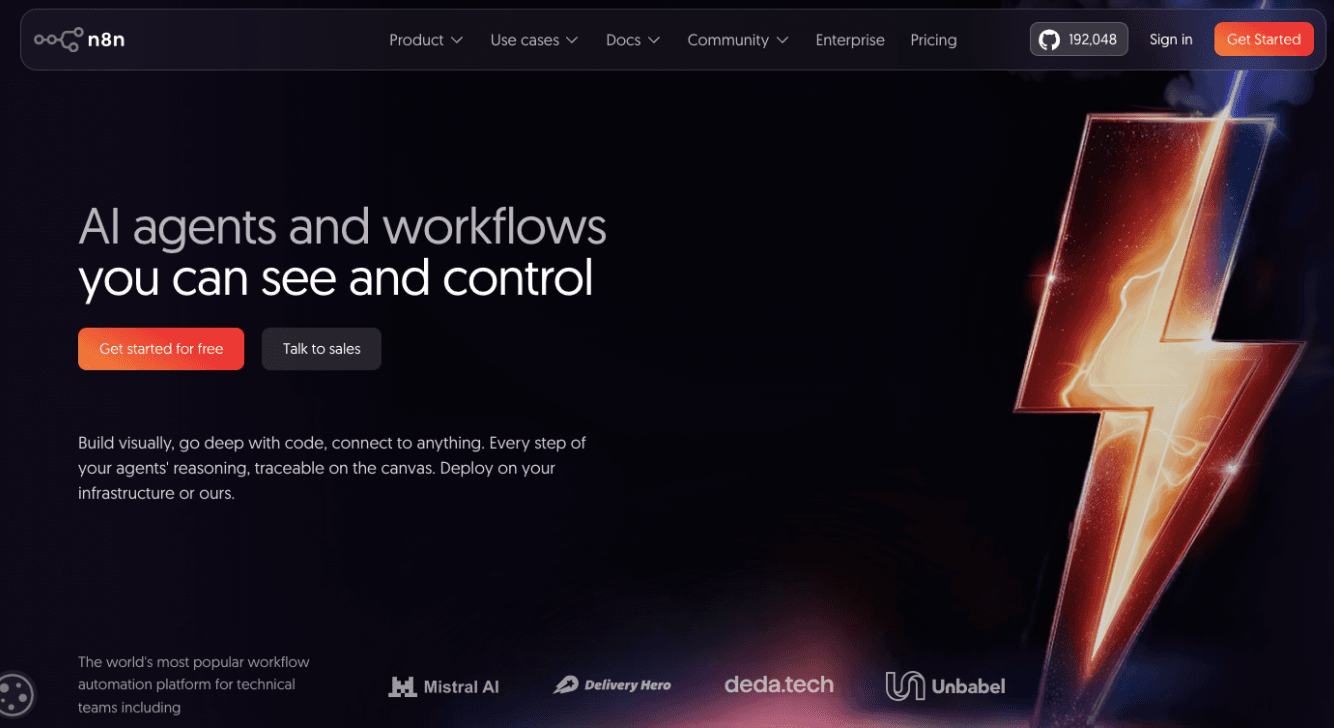Click the Sign in link

1171,40
